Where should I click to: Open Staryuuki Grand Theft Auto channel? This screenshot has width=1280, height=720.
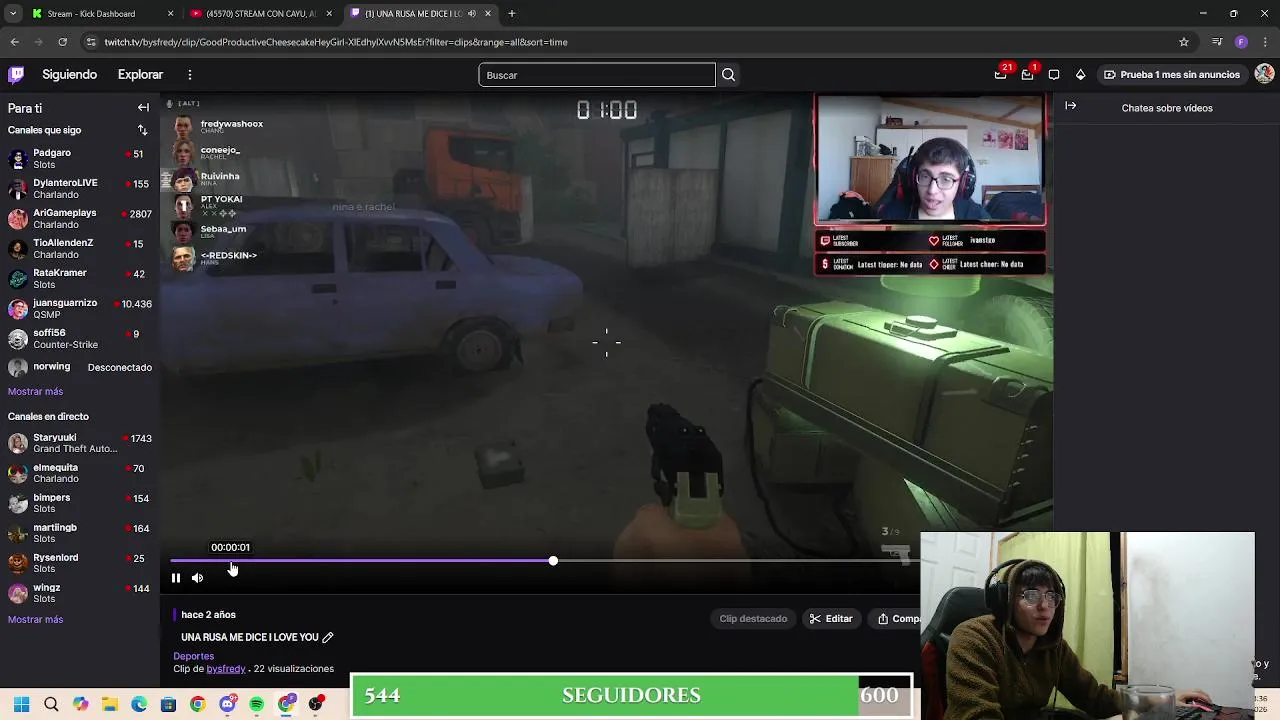pos(80,443)
